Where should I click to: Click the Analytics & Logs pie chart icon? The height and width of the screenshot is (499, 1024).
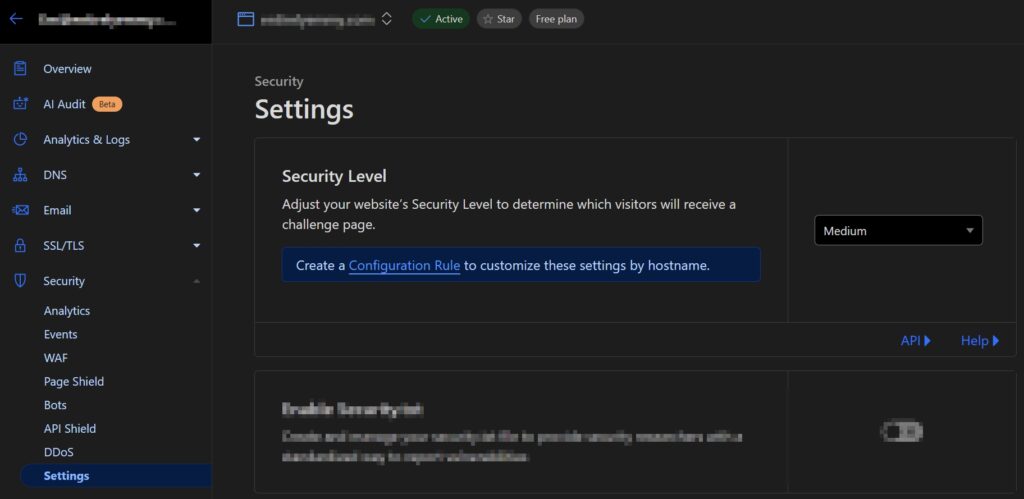click(20, 140)
